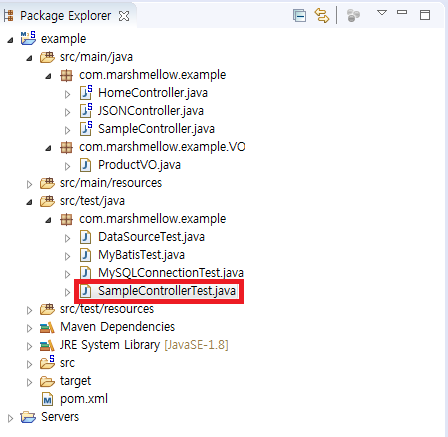The image size is (448, 437).
Task: Select SampleControllerTest.java
Action: pos(167,291)
